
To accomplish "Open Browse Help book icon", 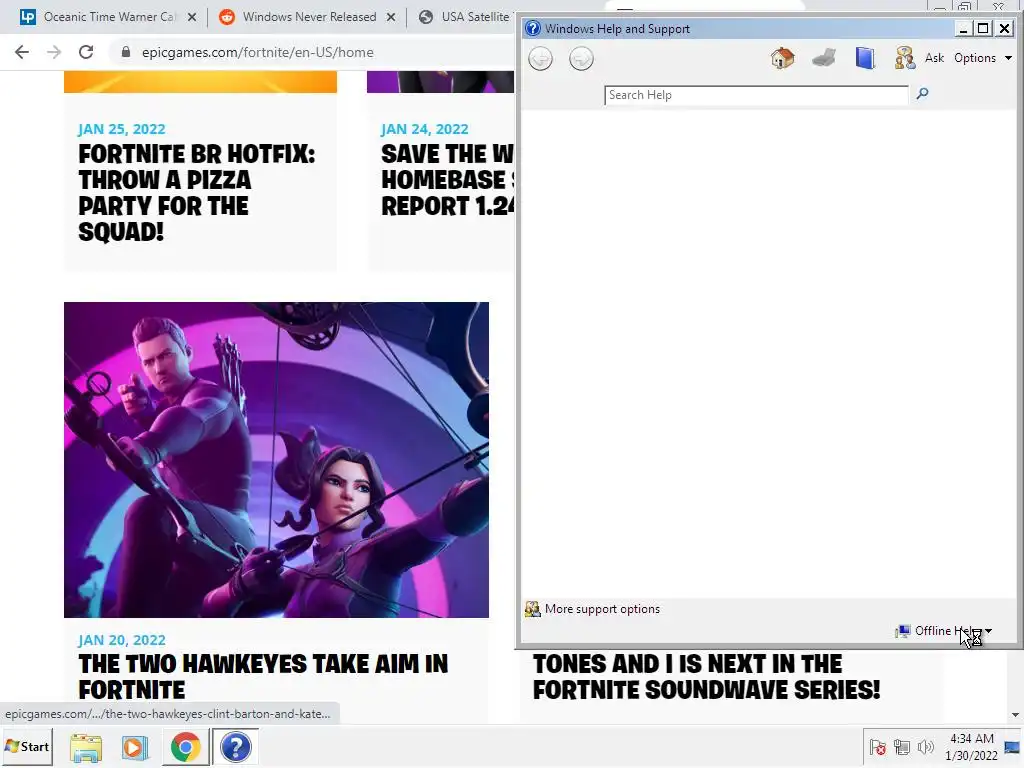I will tap(865, 58).
